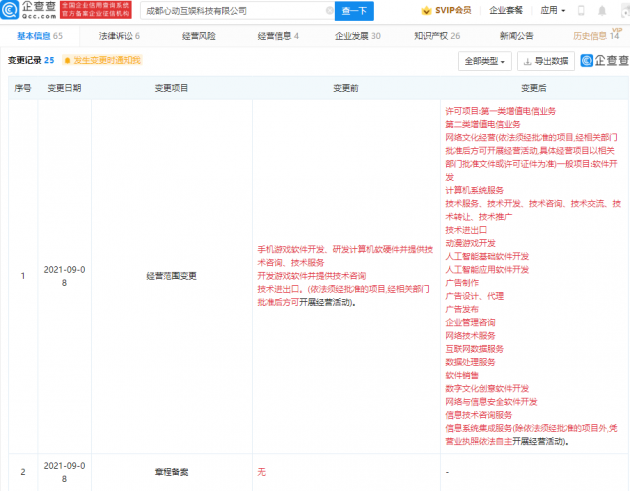Click the 开发游戏软件并提供技术咨询 line
The image size is (630, 491).
(312, 276)
